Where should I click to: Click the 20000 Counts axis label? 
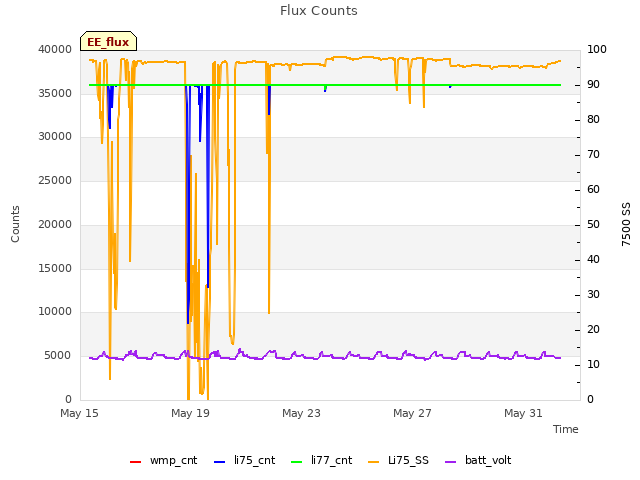tap(55, 224)
